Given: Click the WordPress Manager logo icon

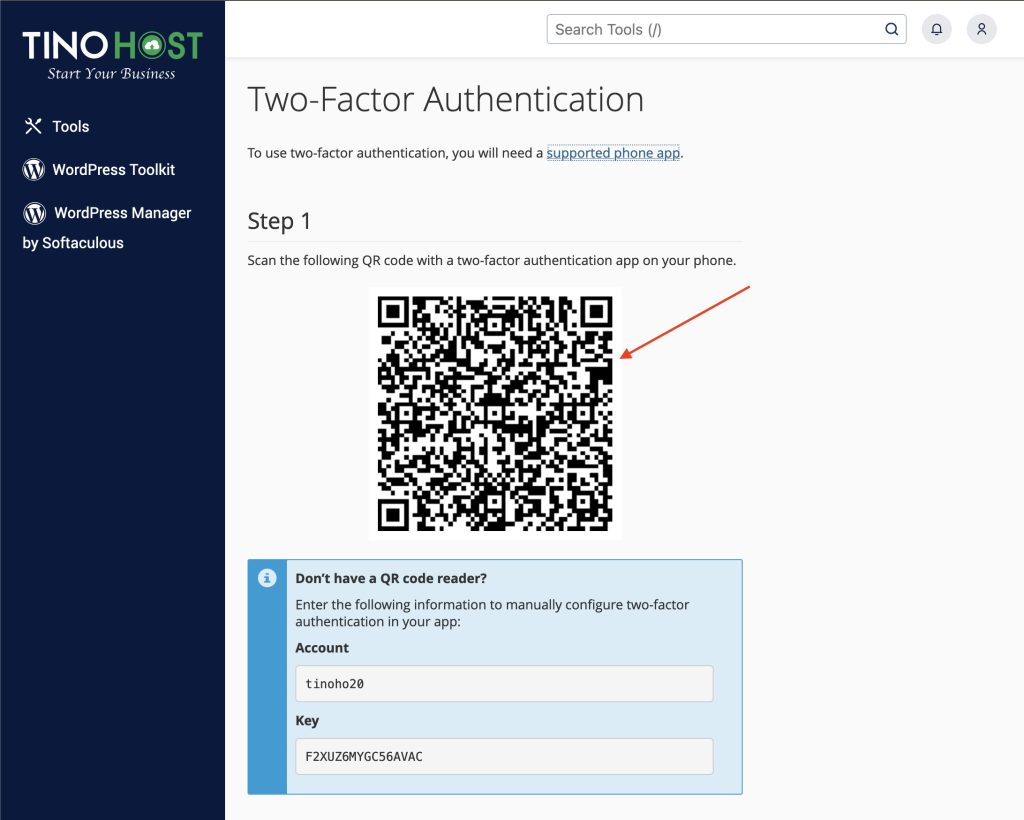Looking at the screenshot, I should (x=35, y=213).
